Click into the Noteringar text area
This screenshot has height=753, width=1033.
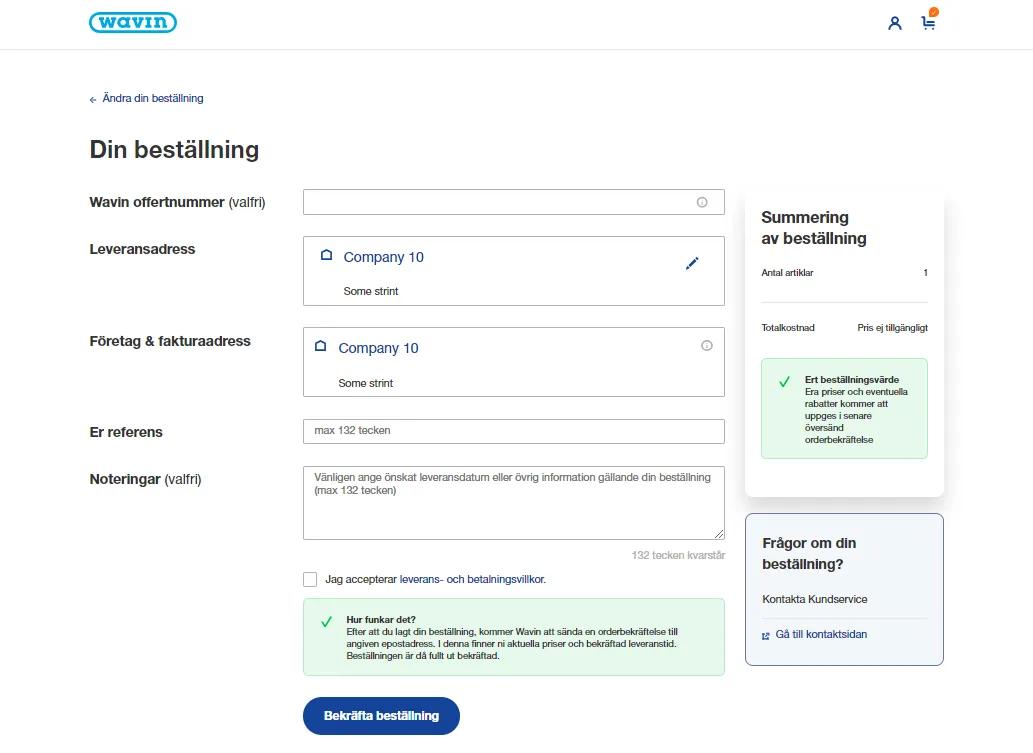(514, 503)
